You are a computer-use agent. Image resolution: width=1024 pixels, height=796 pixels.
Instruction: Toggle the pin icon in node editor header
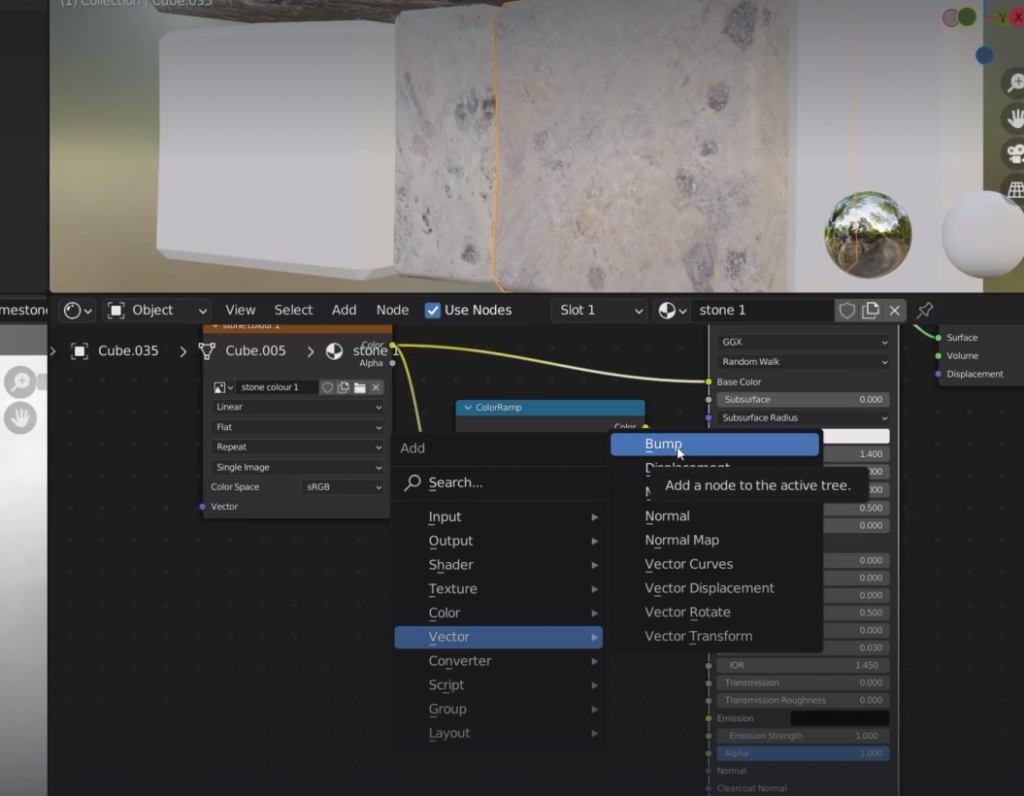click(x=925, y=310)
